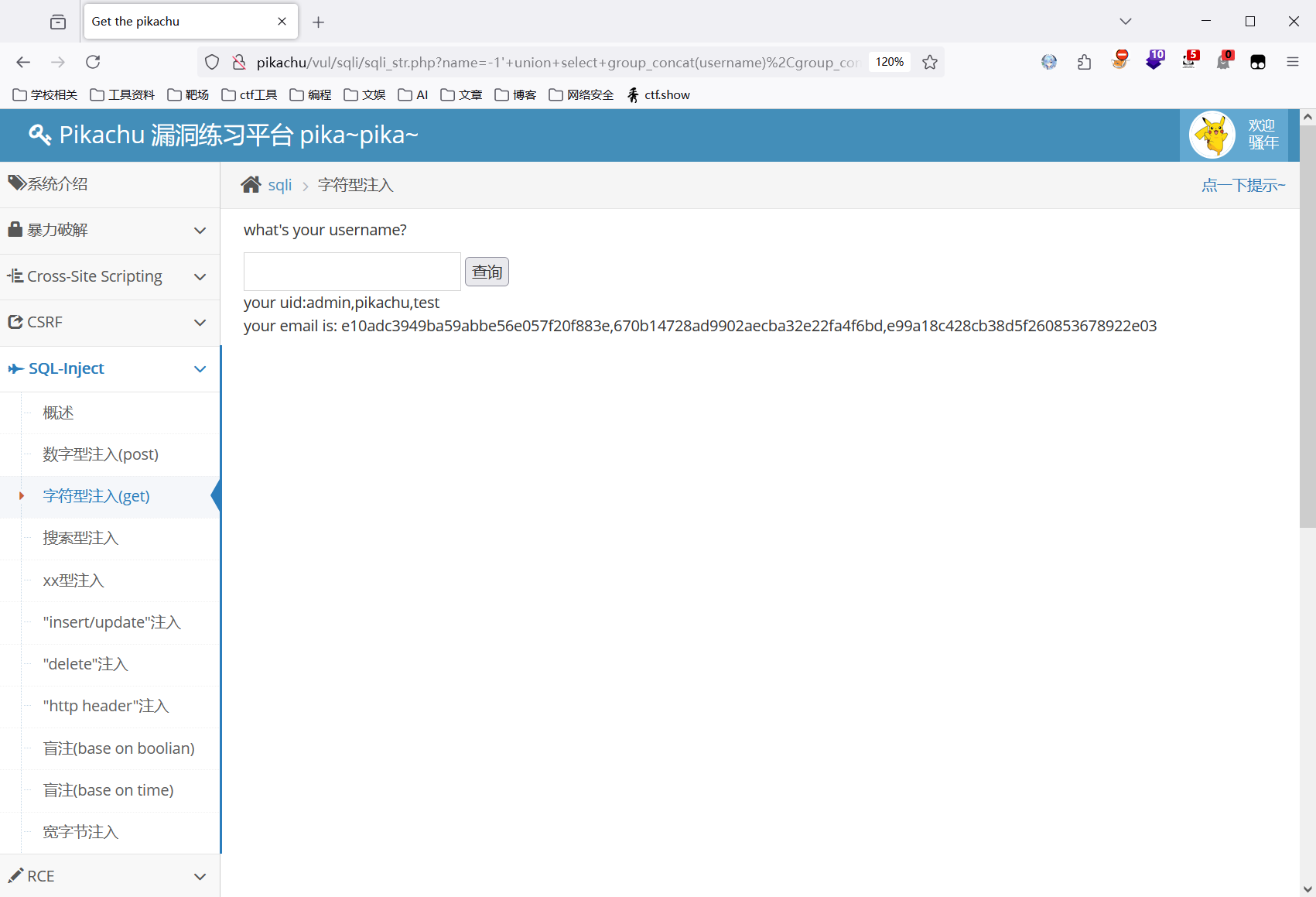Expand the RCE section chevron
1316x897 pixels.
pos(200,877)
